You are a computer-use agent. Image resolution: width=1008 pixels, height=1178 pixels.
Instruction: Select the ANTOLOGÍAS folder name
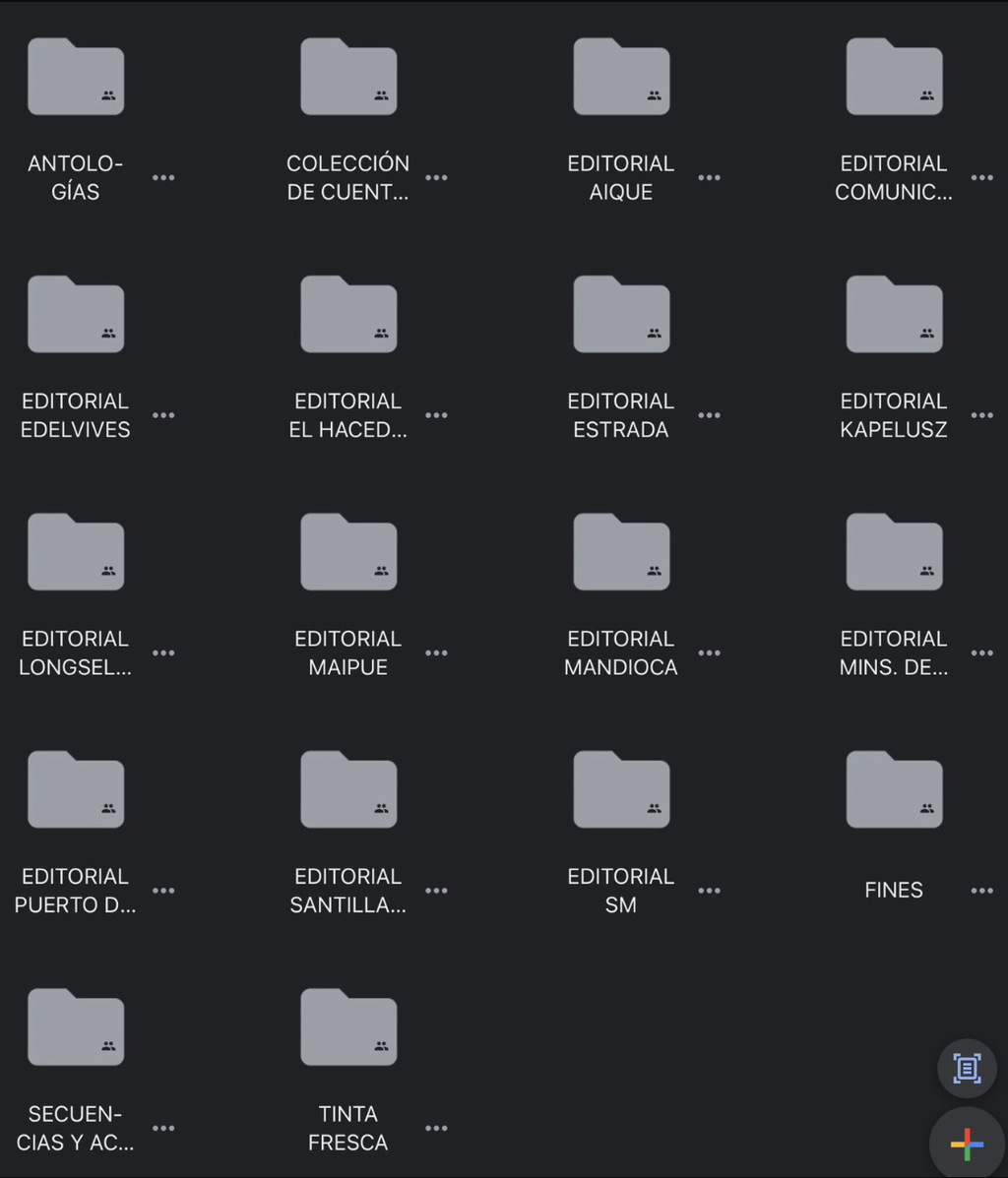75,177
